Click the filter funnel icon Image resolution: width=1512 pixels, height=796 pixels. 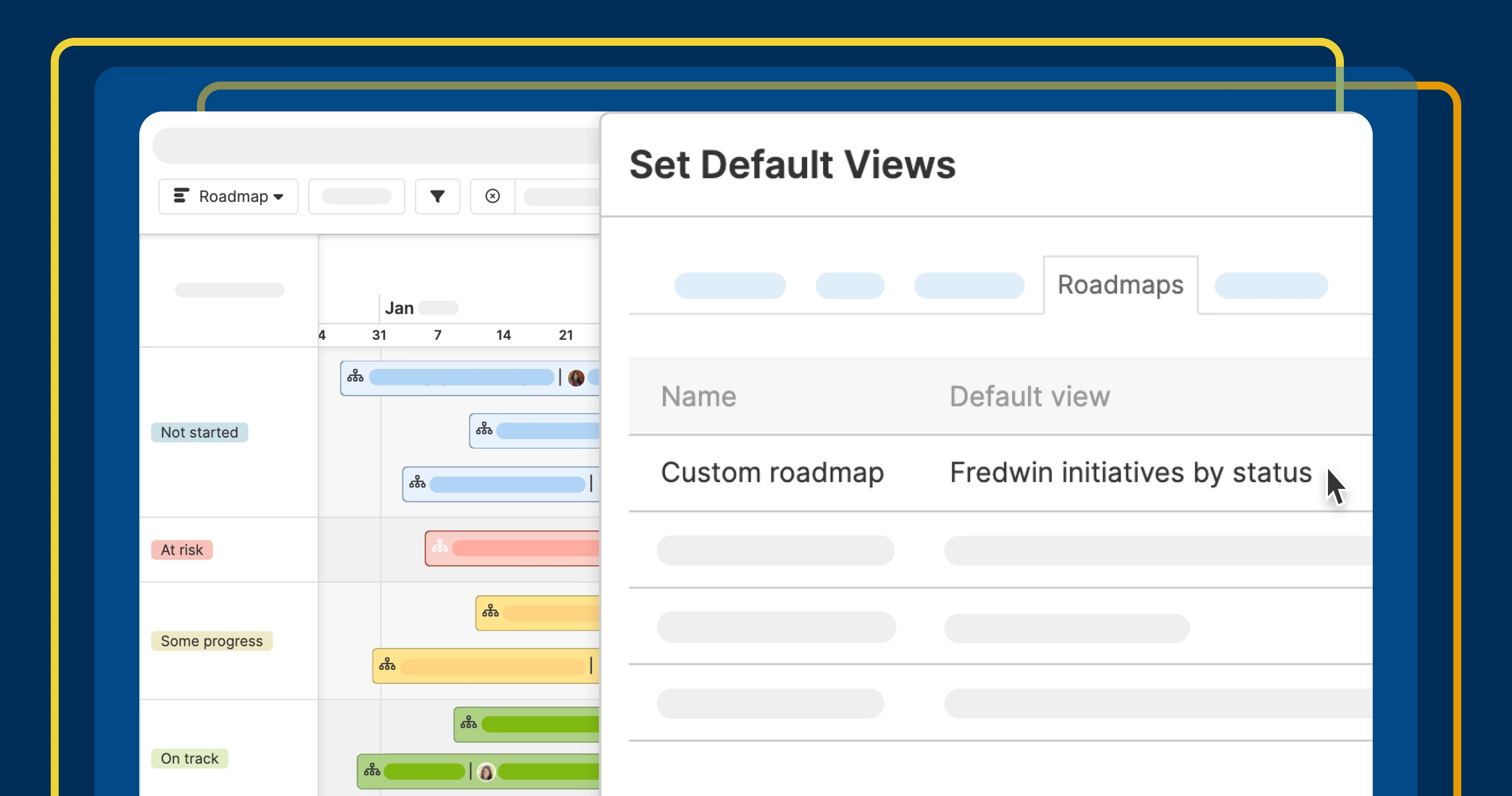pyautogui.click(x=437, y=196)
